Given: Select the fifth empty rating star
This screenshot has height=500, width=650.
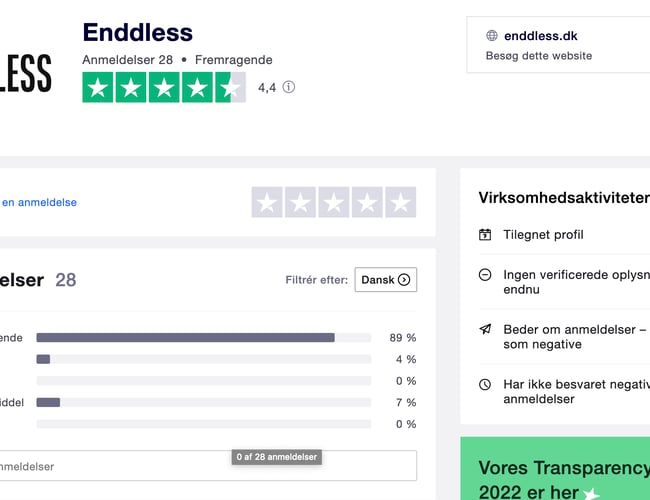Looking at the screenshot, I should (x=400, y=203).
